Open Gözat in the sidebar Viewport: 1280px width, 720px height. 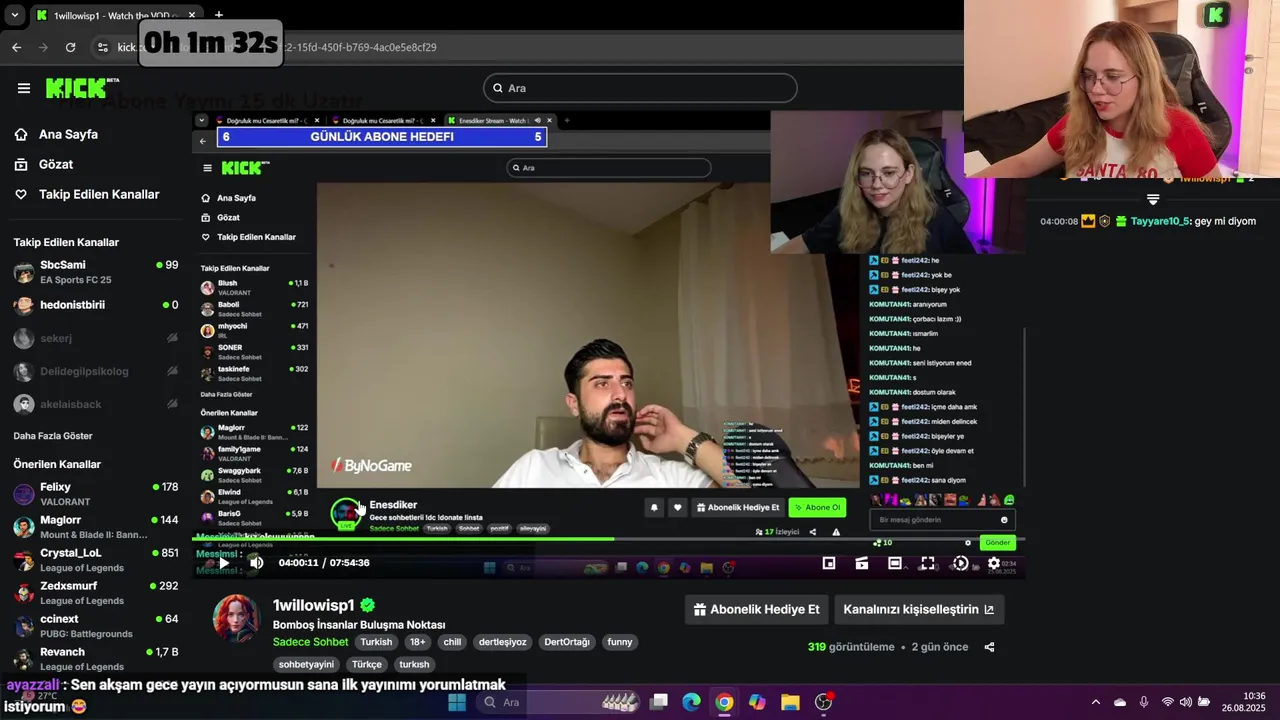56,164
